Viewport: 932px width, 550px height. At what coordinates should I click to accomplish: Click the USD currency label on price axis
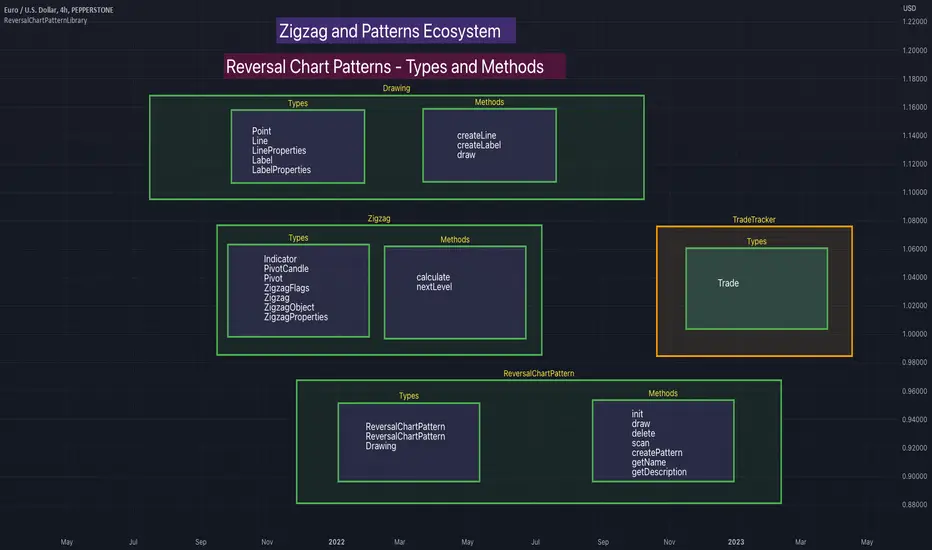909,8
